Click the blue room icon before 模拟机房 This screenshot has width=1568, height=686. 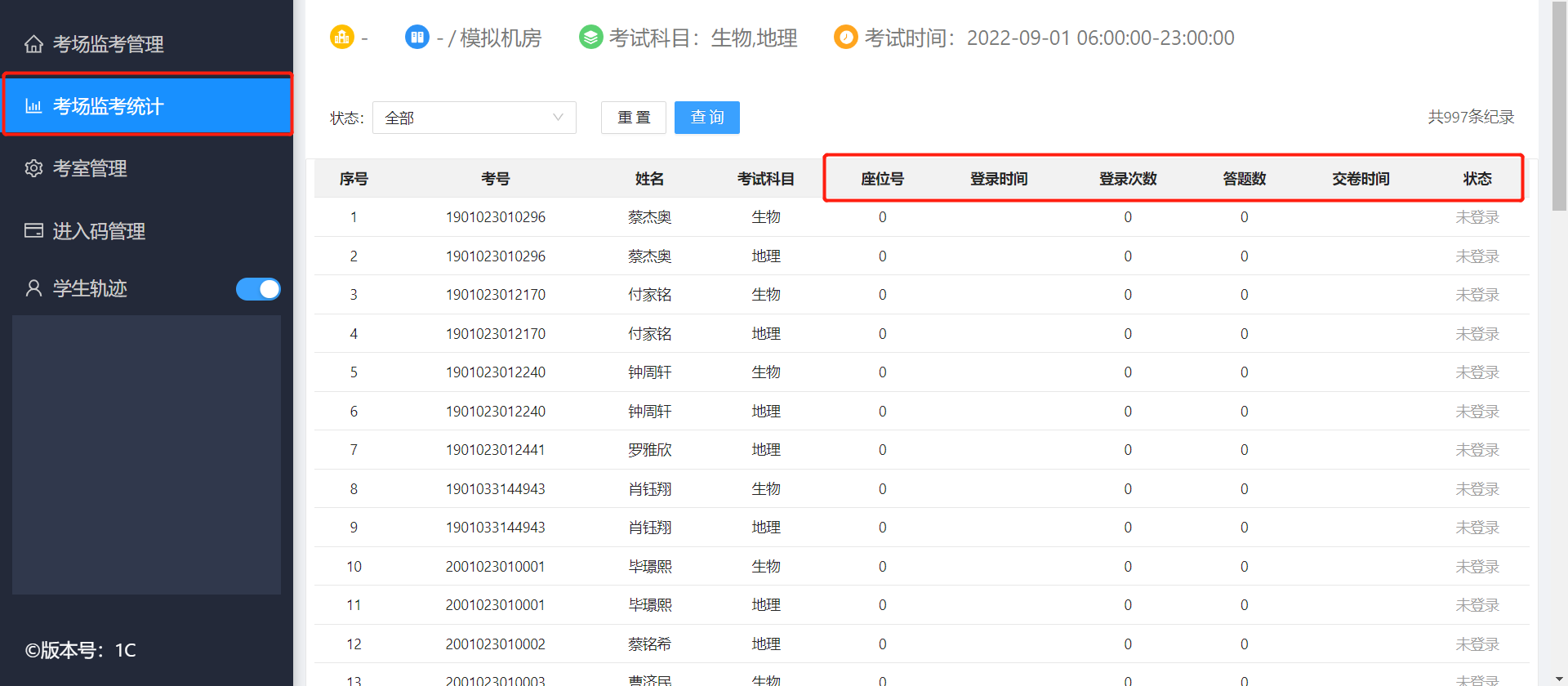point(416,37)
